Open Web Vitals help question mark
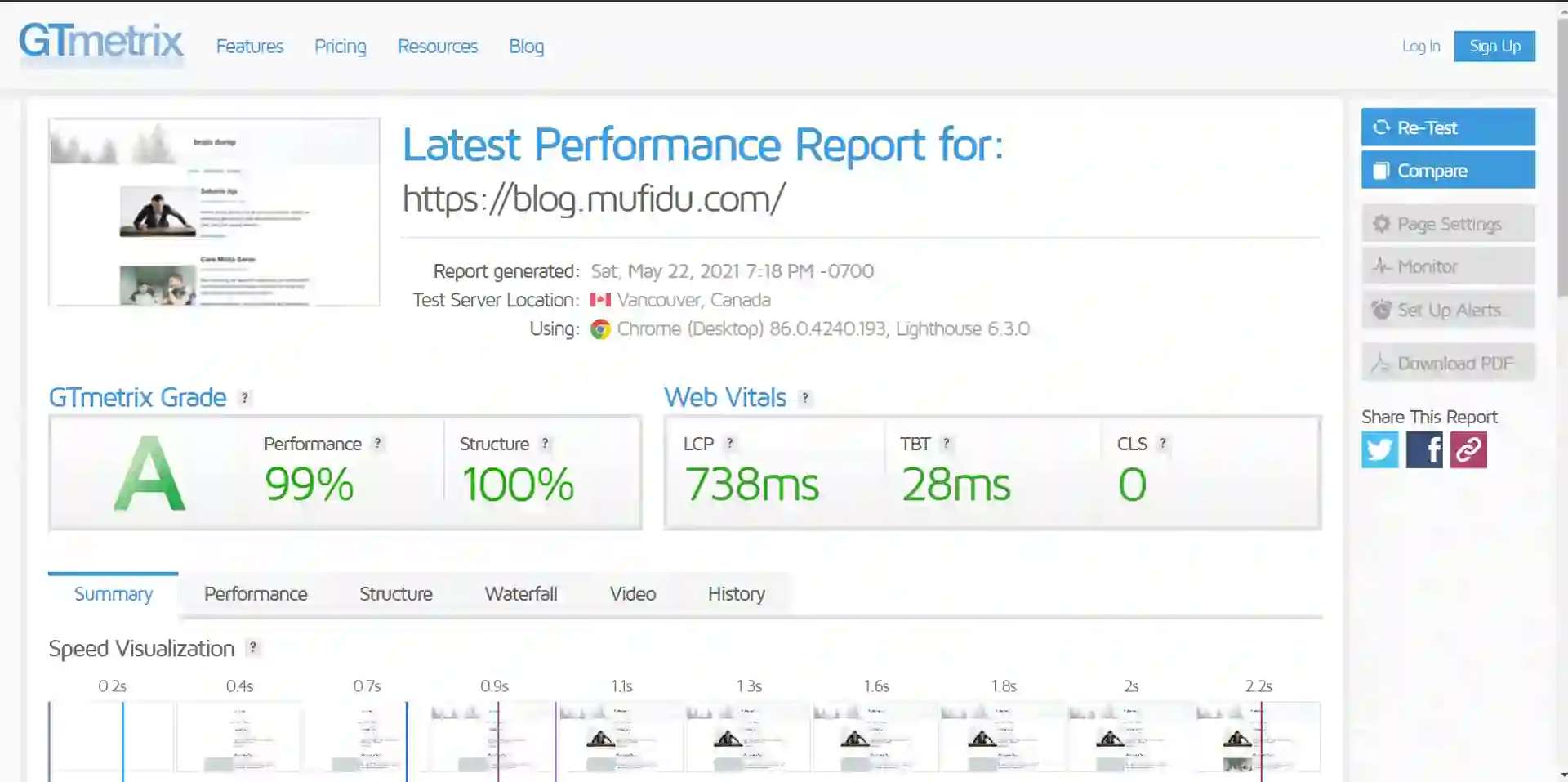The height and width of the screenshot is (782, 1568). coord(804,398)
